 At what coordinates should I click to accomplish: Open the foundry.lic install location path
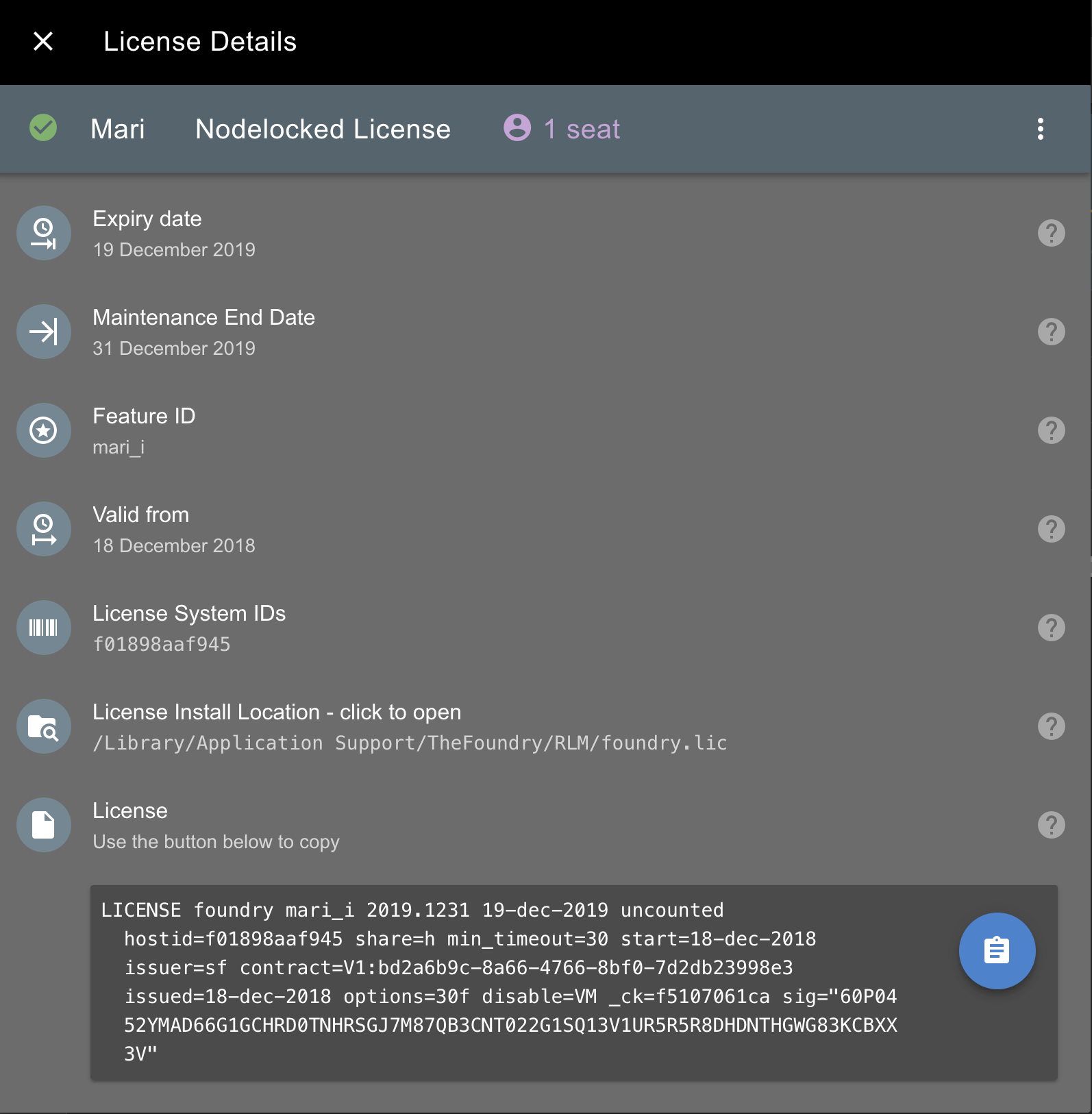pos(410,743)
